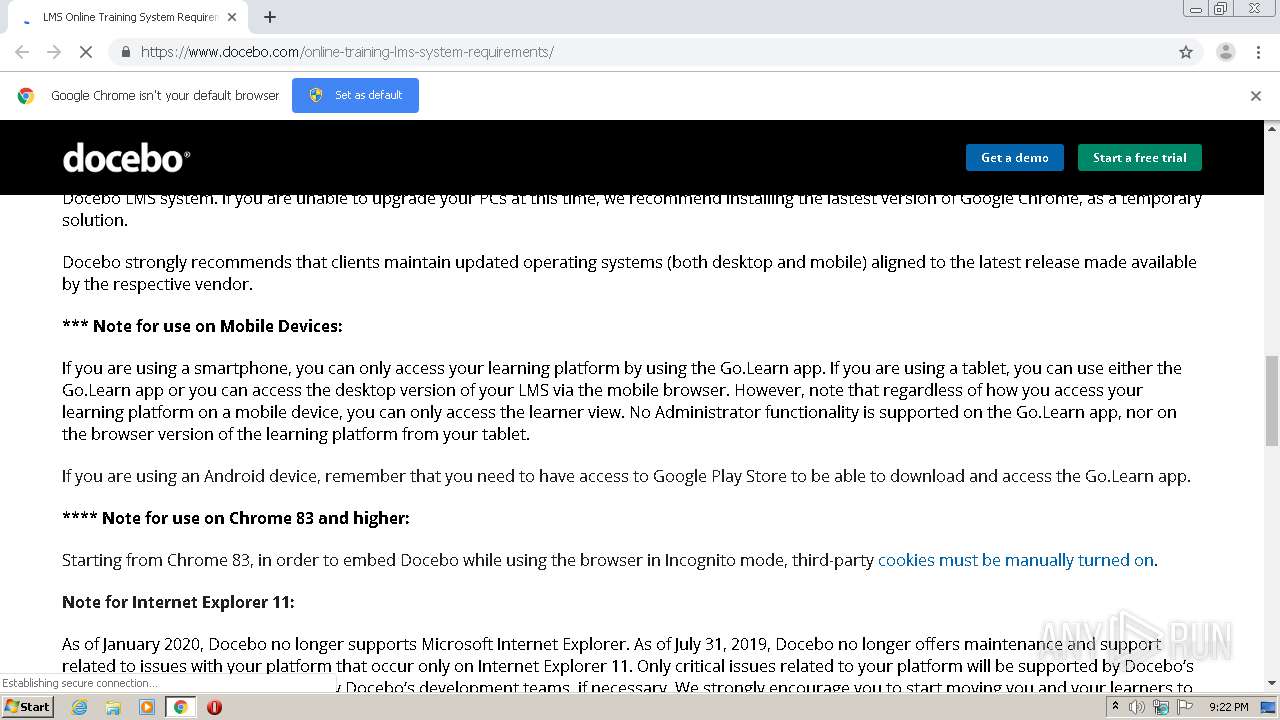This screenshot has height=720, width=1280.
Task: Click the Note for use on Chrome 83 heading
Action: [236, 518]
